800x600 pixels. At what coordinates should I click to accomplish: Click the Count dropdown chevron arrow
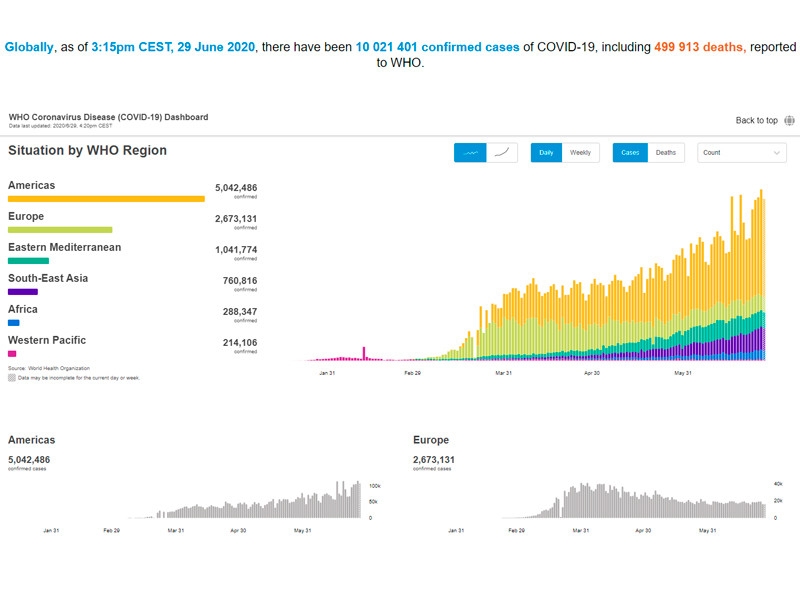[777, 153]
